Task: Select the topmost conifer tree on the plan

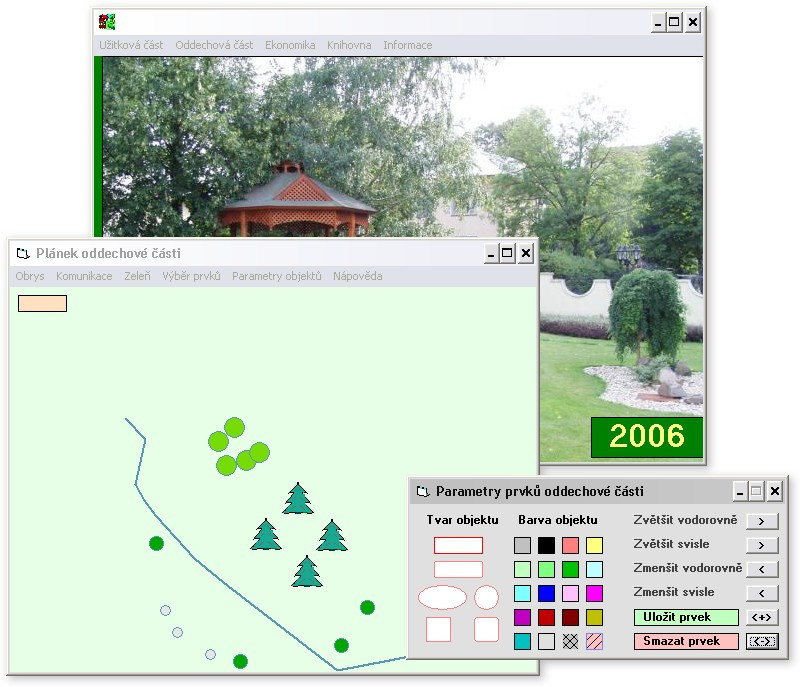Action: [x=298, y=498]
